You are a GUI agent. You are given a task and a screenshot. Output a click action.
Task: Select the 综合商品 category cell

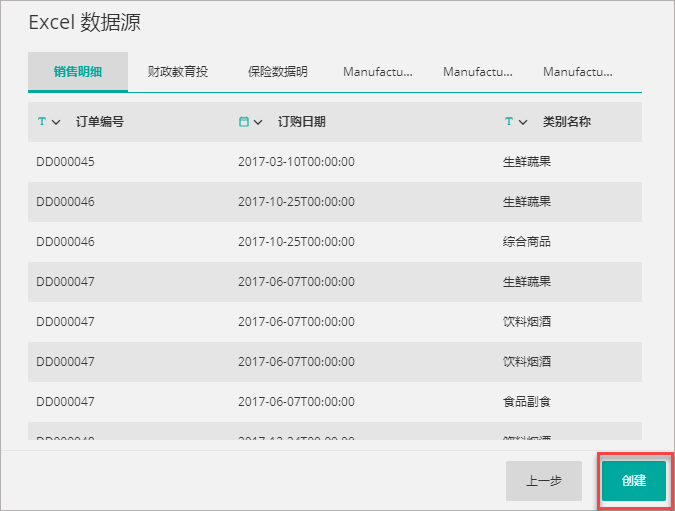coord(527,242)
